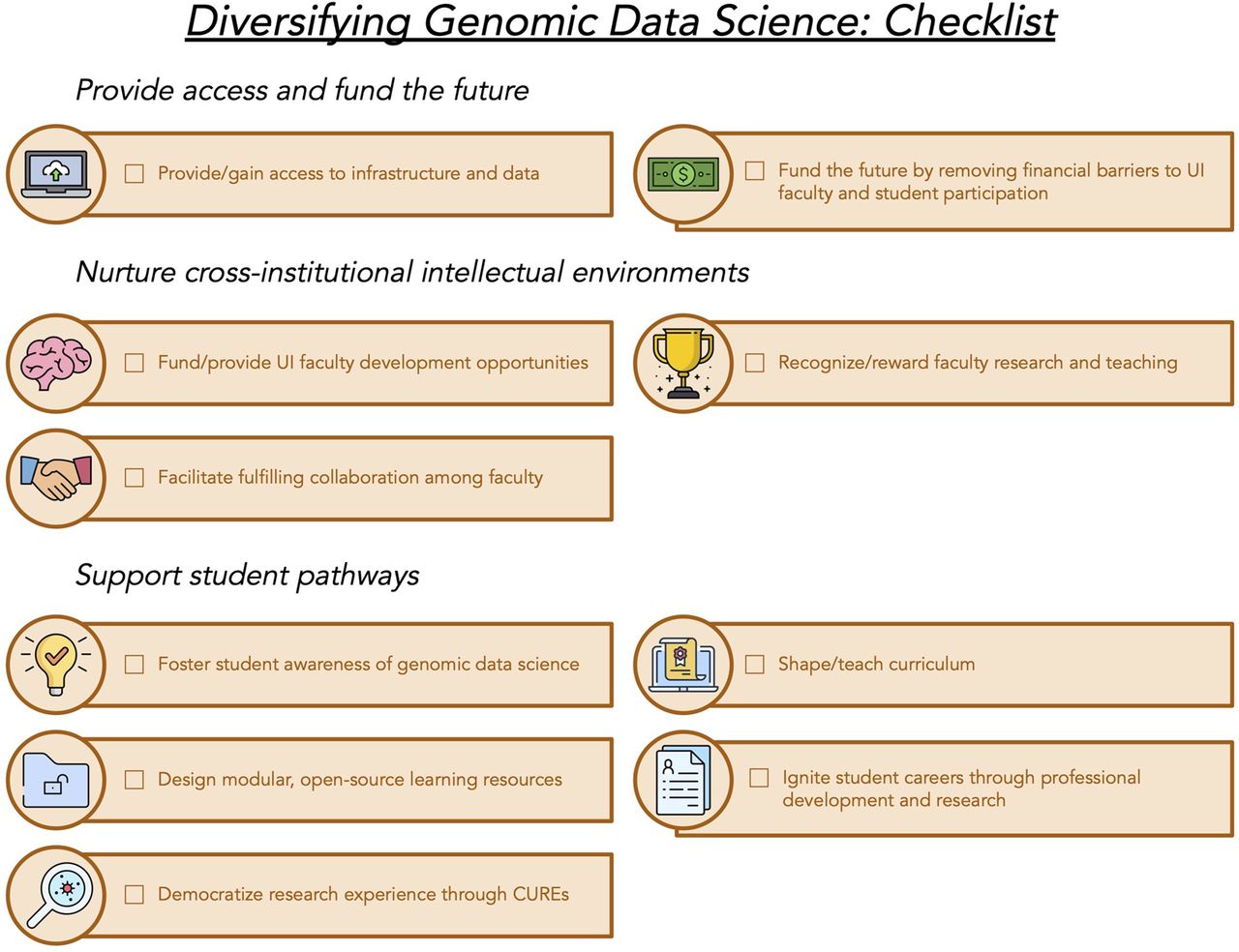
Task: Click the handshake collaboration icon
Action: 56,478
